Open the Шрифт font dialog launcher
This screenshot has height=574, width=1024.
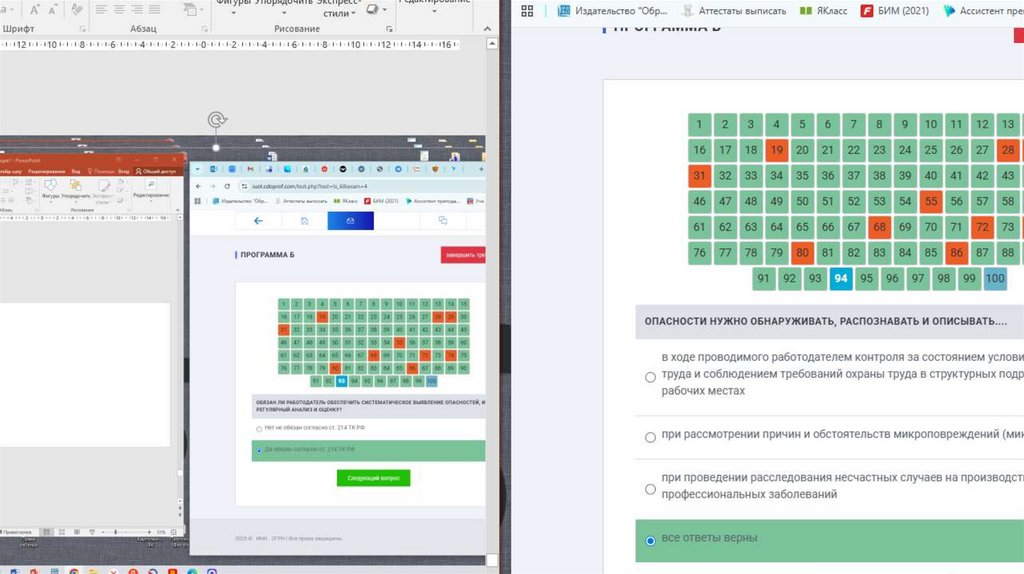[82, 29]
